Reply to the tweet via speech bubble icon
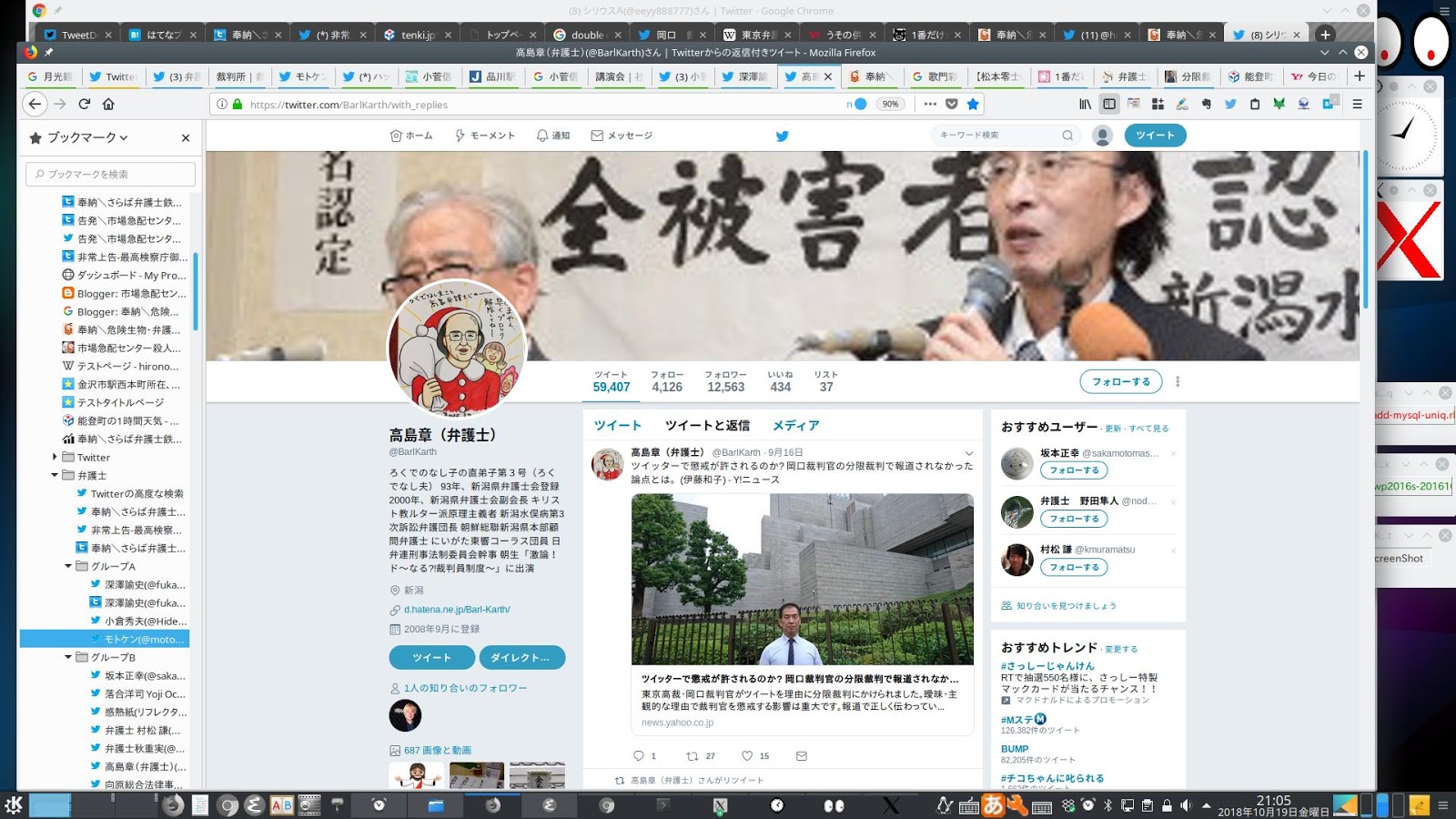Image resolution: width=1456 pixels, height=819 pixels. coord(638,756)
